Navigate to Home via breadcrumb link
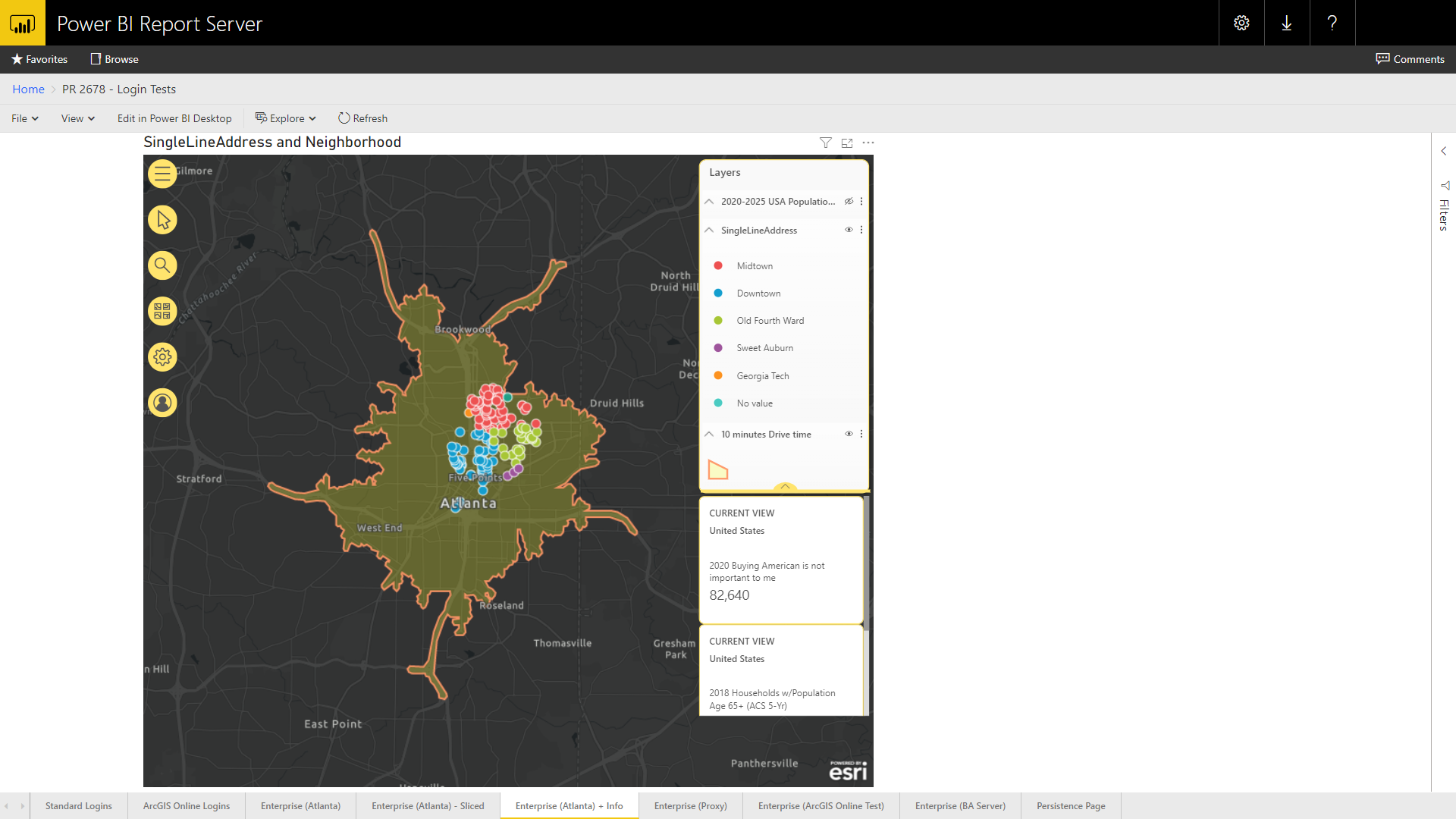This screenshot has height=819, width=1456. (28, 89)
